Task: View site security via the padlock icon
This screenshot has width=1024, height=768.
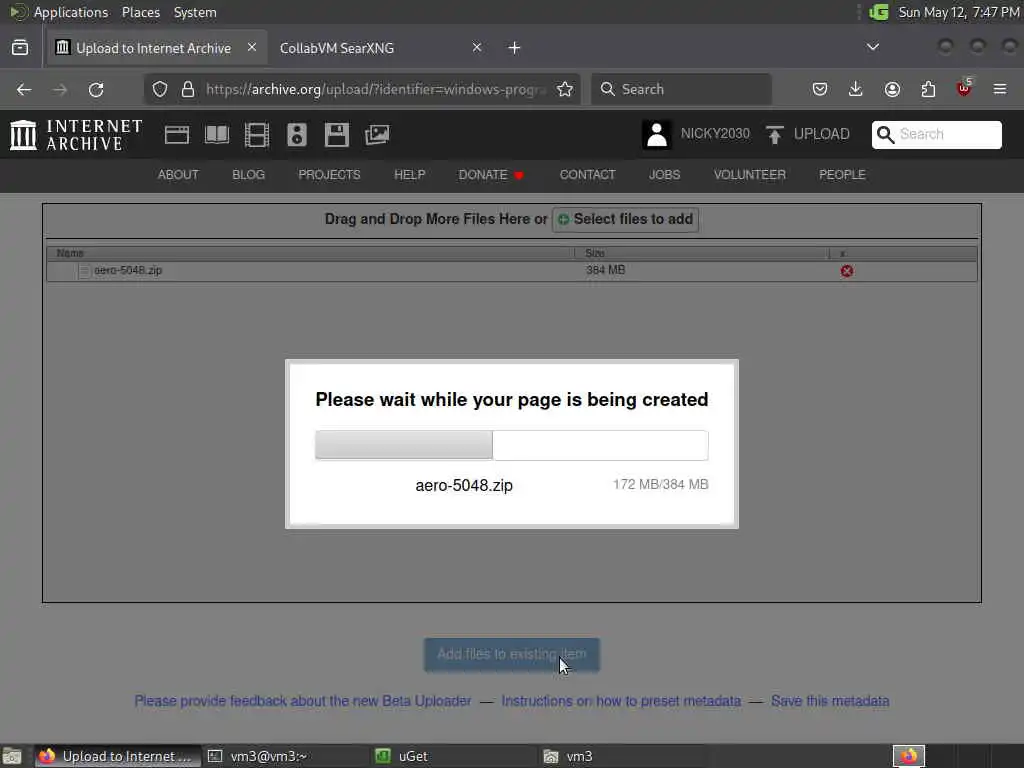Action: click(188, 89)
